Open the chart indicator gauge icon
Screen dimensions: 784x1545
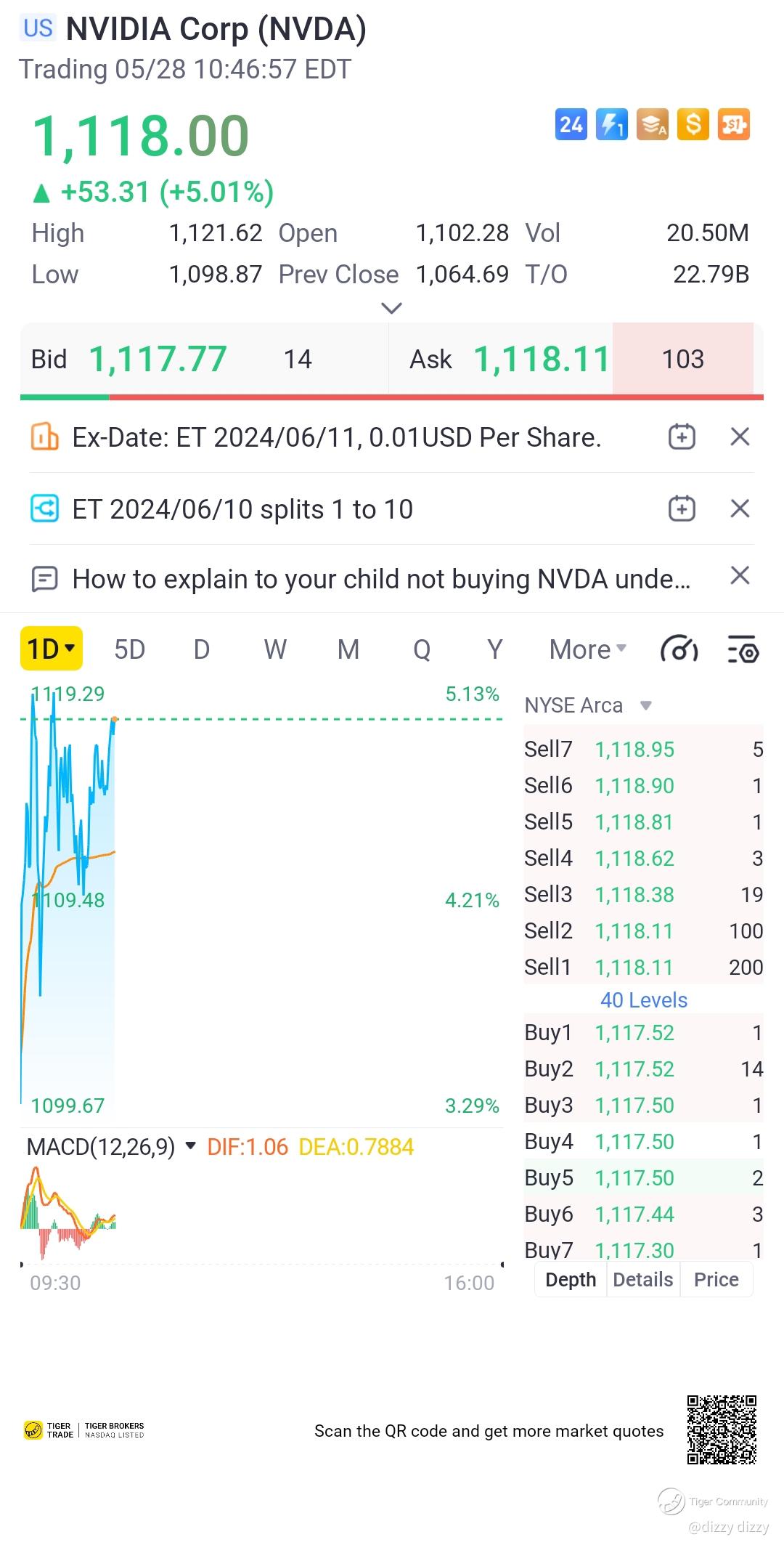(x=679, y=649)
